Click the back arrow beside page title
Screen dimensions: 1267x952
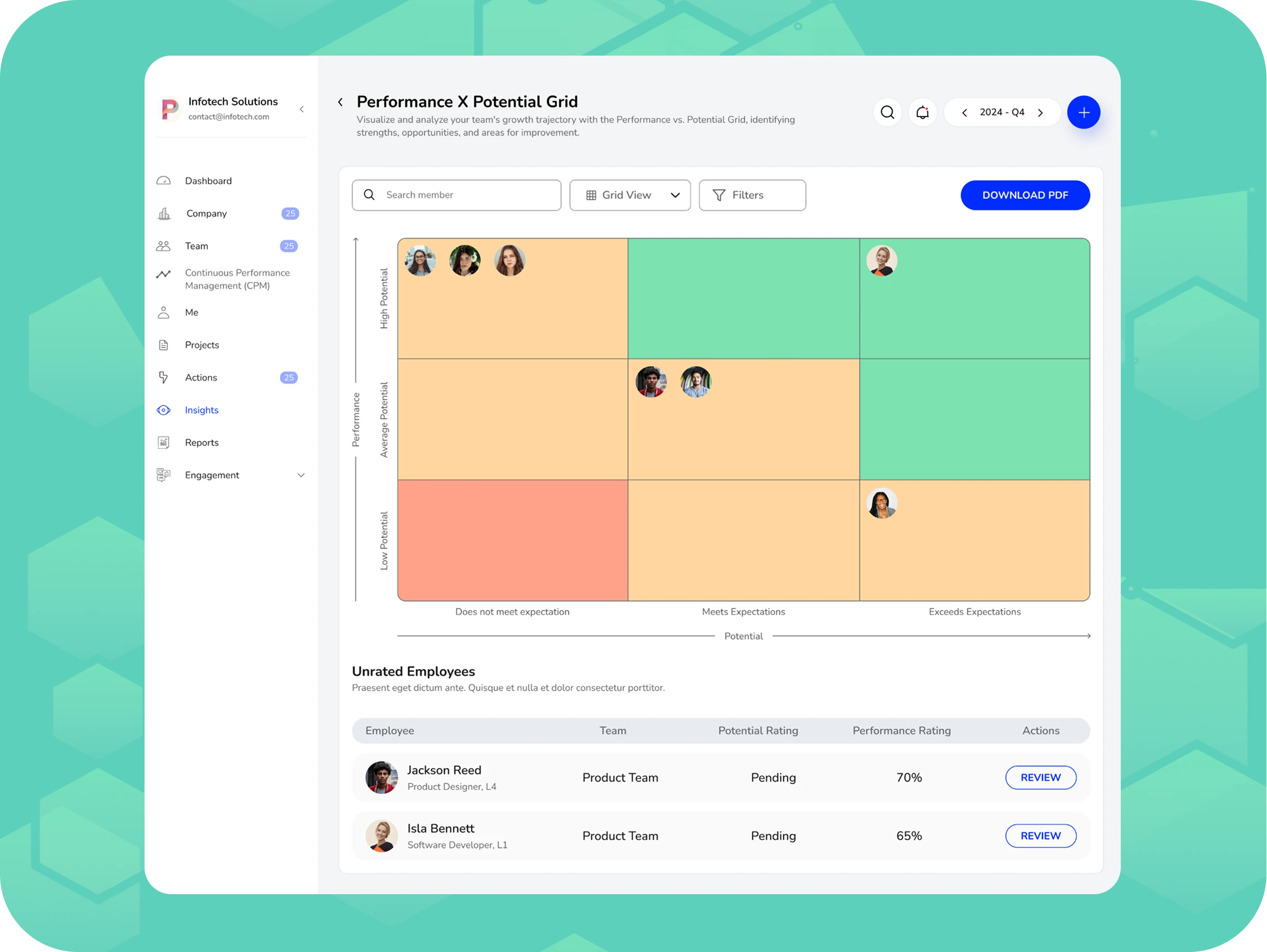pos(340,102)
